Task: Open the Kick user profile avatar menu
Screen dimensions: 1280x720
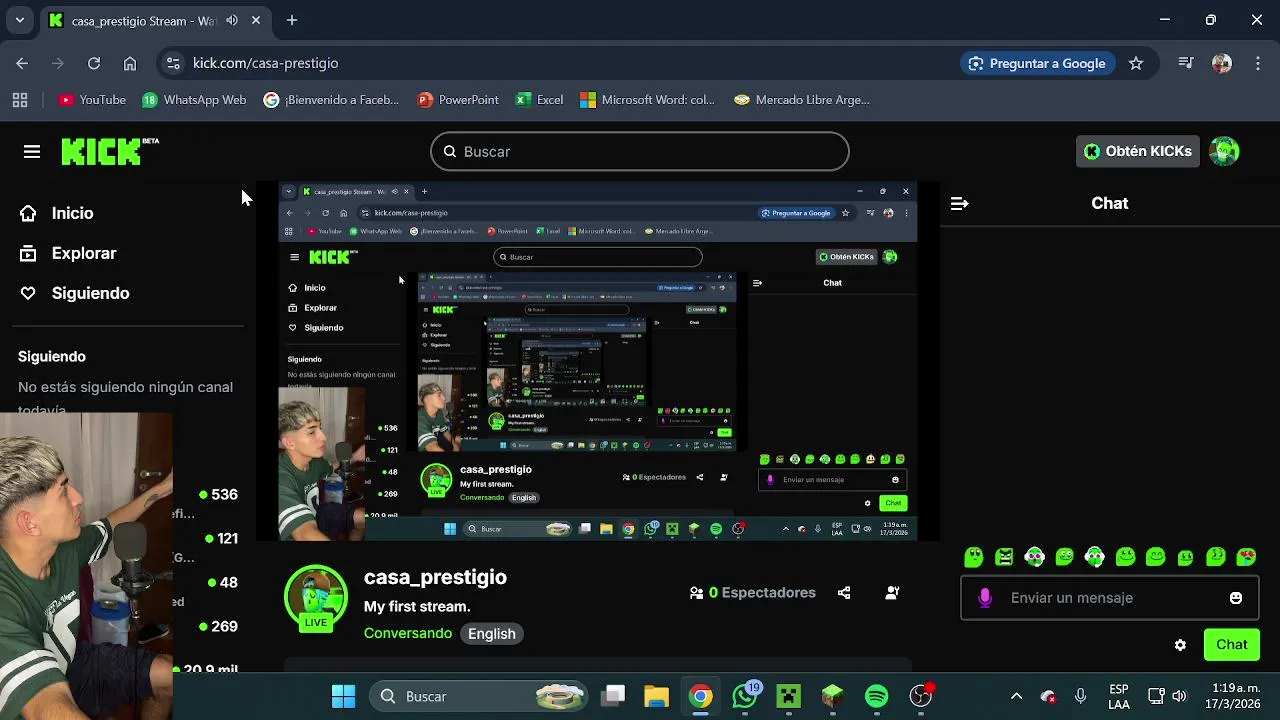Action: (1224, 151)
